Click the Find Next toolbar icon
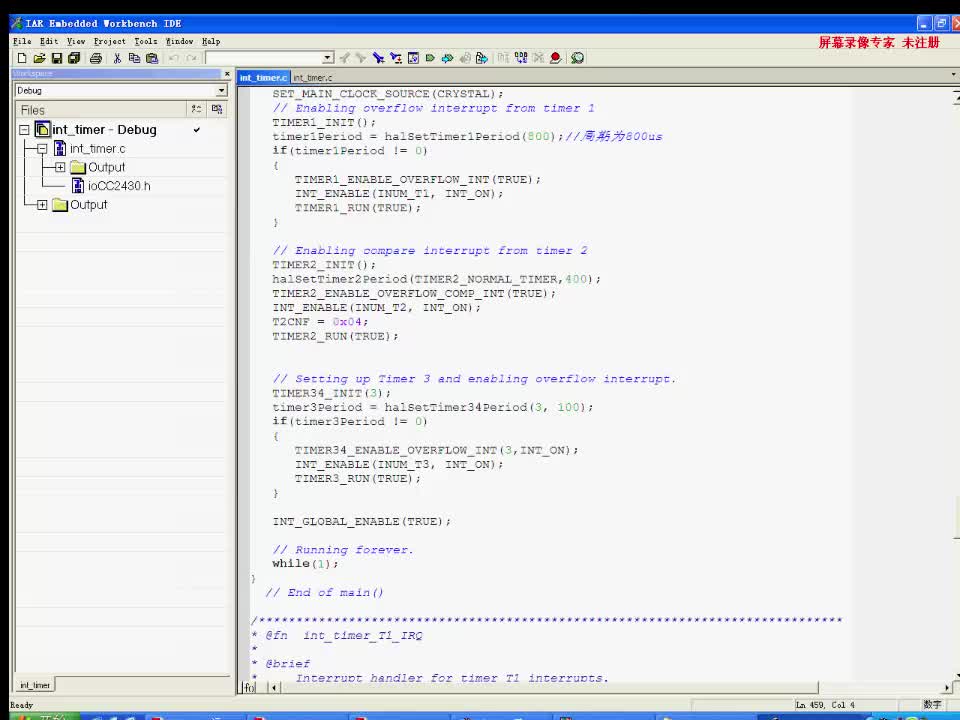The height and width of the screenshot is (720, 960). [361, 58]
